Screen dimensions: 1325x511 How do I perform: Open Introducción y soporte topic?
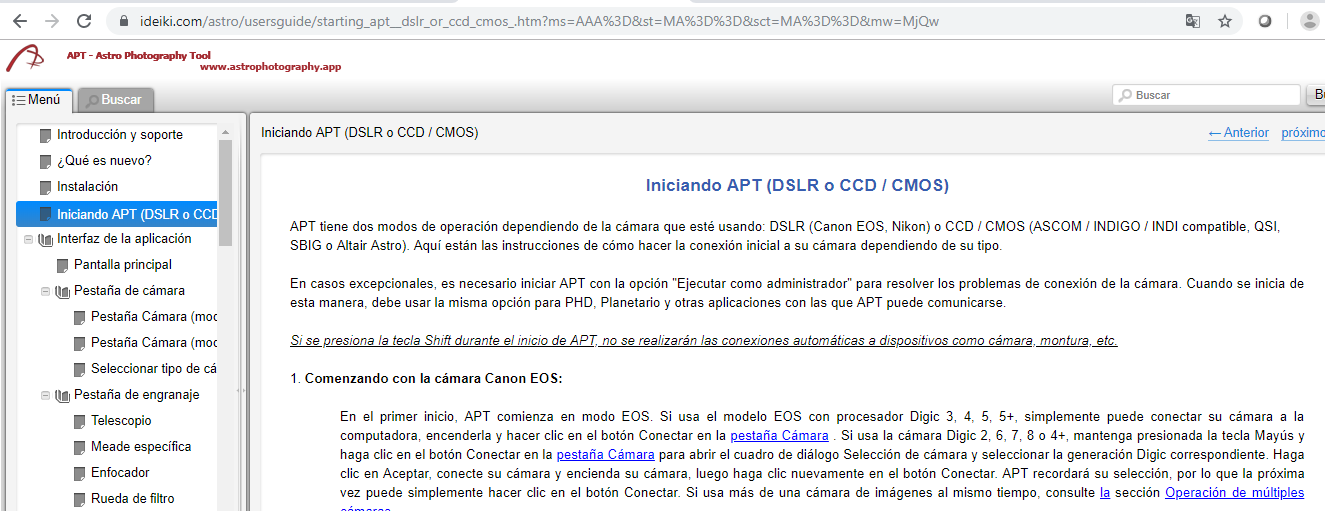120,135
